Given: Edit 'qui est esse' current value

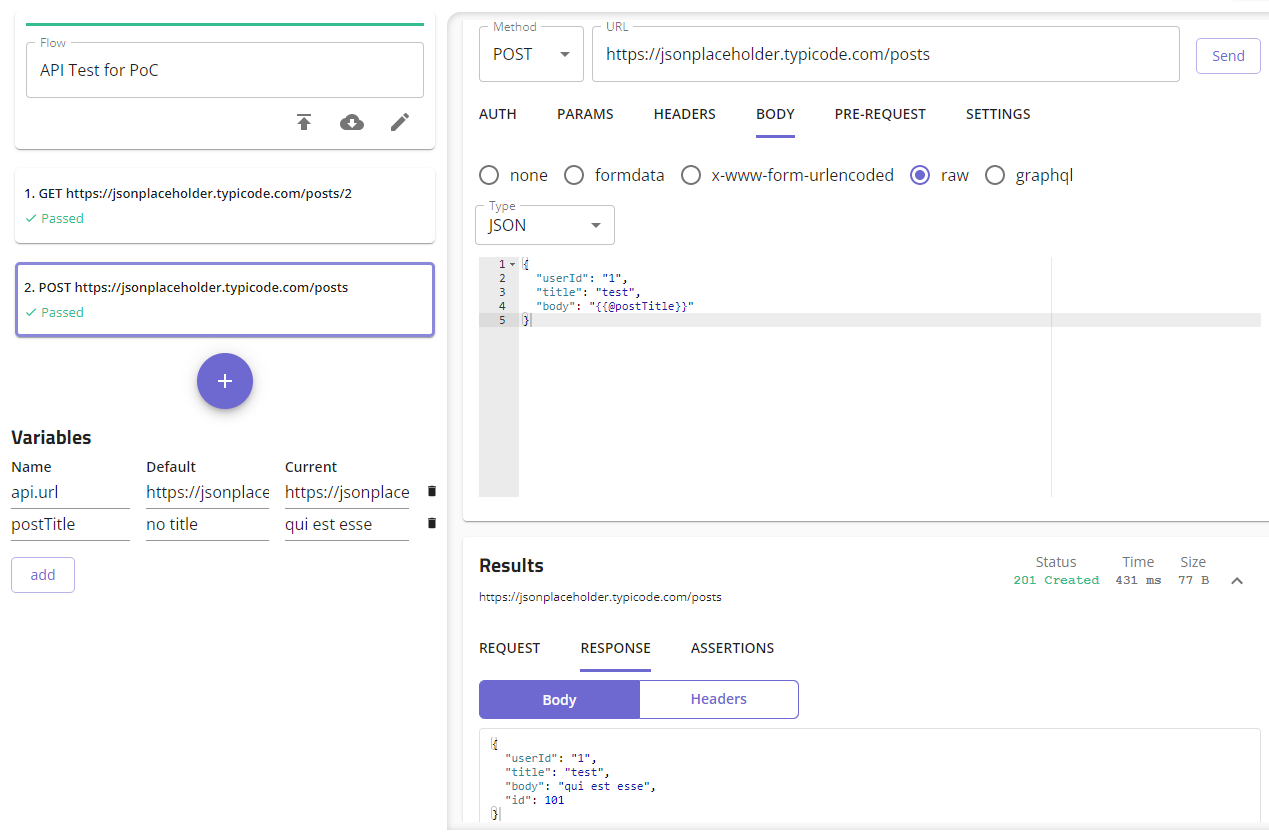Looking at the screenshot, I should tap(347, 524).
